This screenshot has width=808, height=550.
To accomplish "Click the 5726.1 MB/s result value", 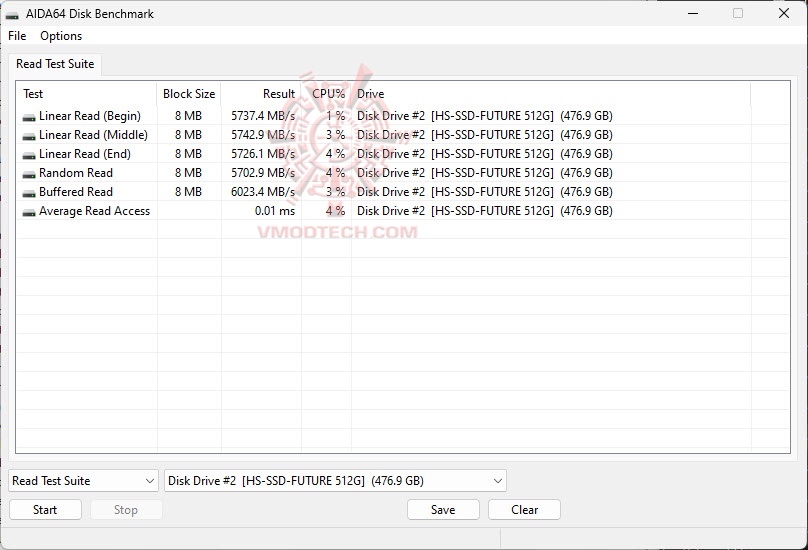I will [x=263, y=154].
